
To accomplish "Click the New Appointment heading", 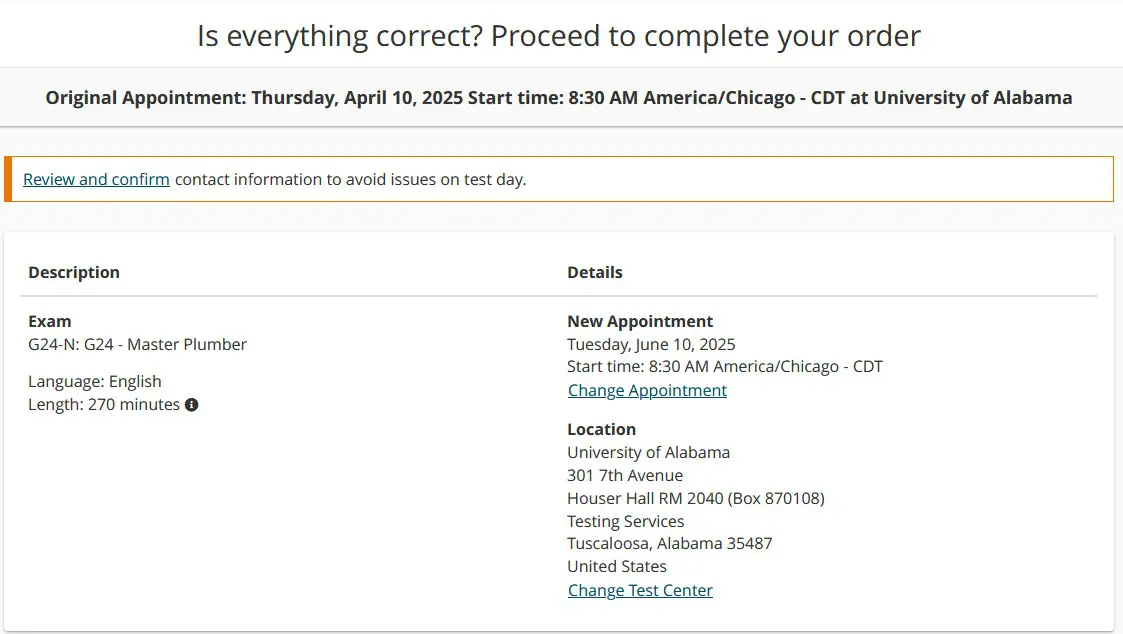I will point(640,321).
